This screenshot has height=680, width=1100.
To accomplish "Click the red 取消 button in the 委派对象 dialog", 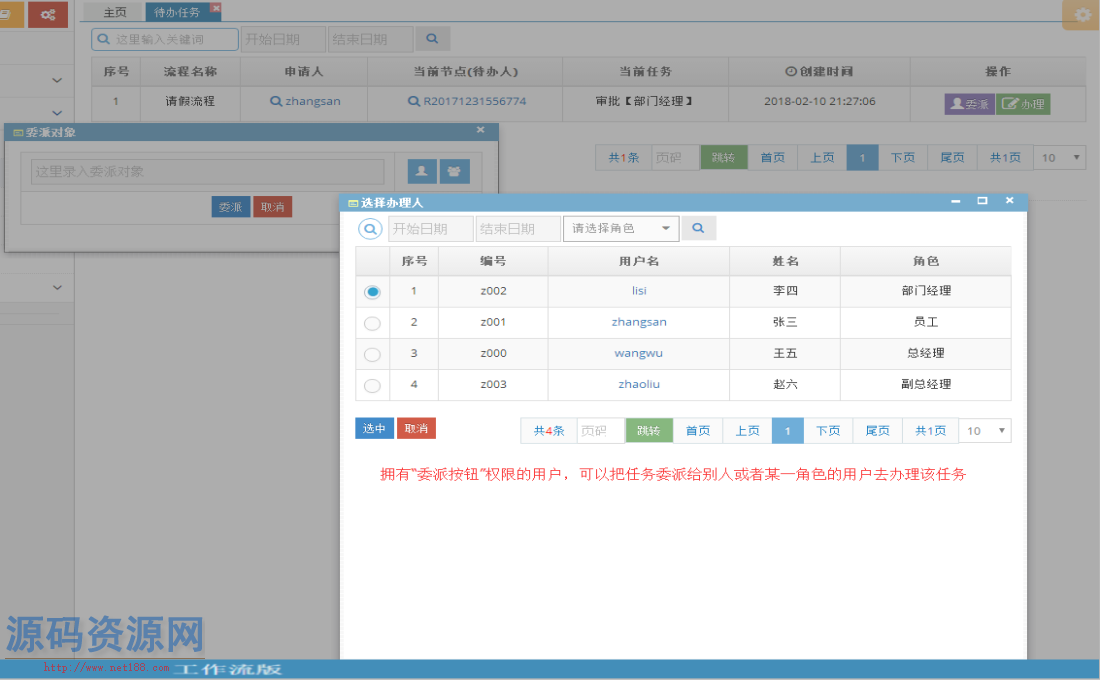I will (x=273, y=207).
